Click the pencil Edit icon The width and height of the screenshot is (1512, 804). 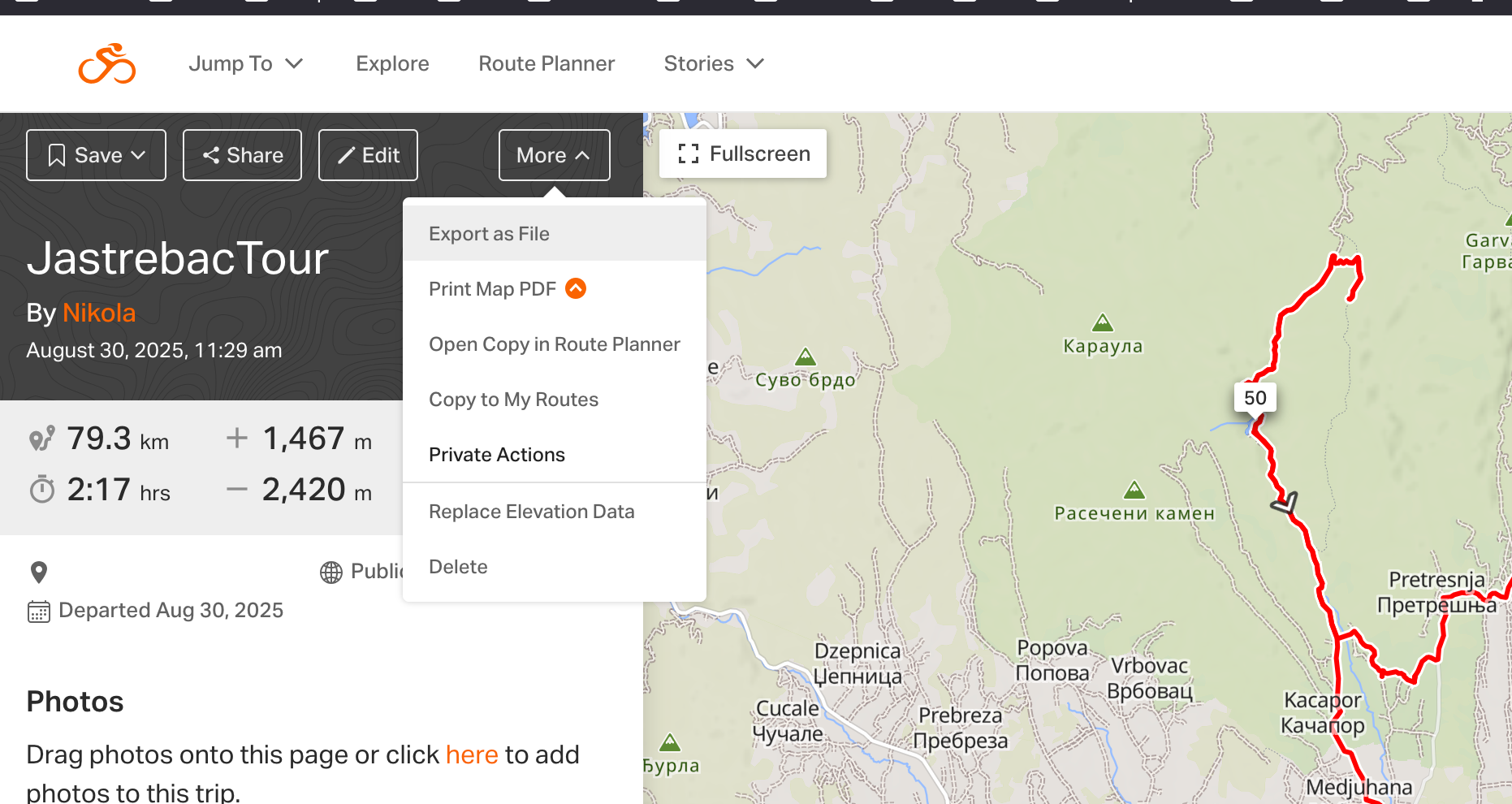(x=346, y=155)
